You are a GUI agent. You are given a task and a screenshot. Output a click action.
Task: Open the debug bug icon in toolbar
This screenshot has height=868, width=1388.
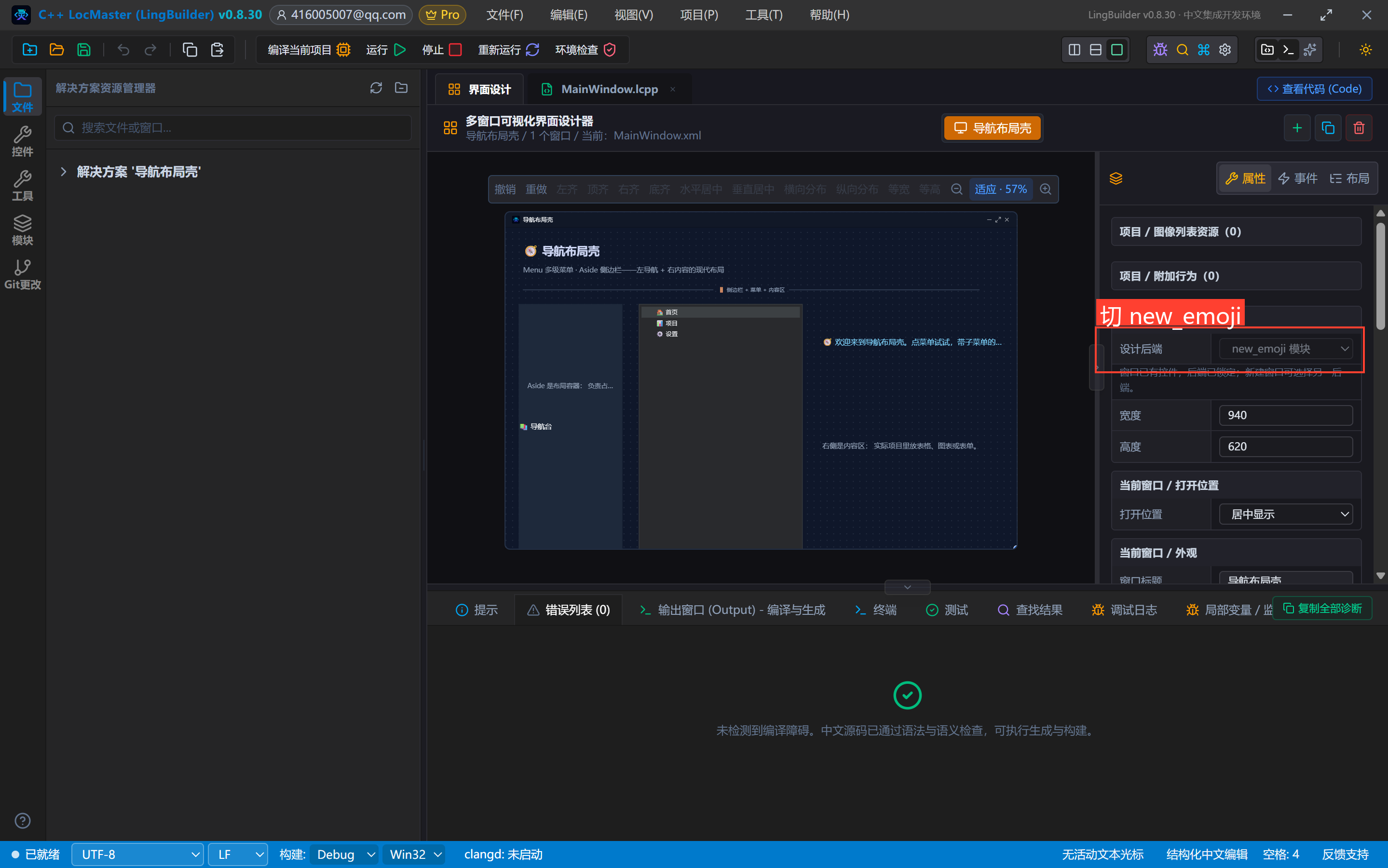(1160, 50)
